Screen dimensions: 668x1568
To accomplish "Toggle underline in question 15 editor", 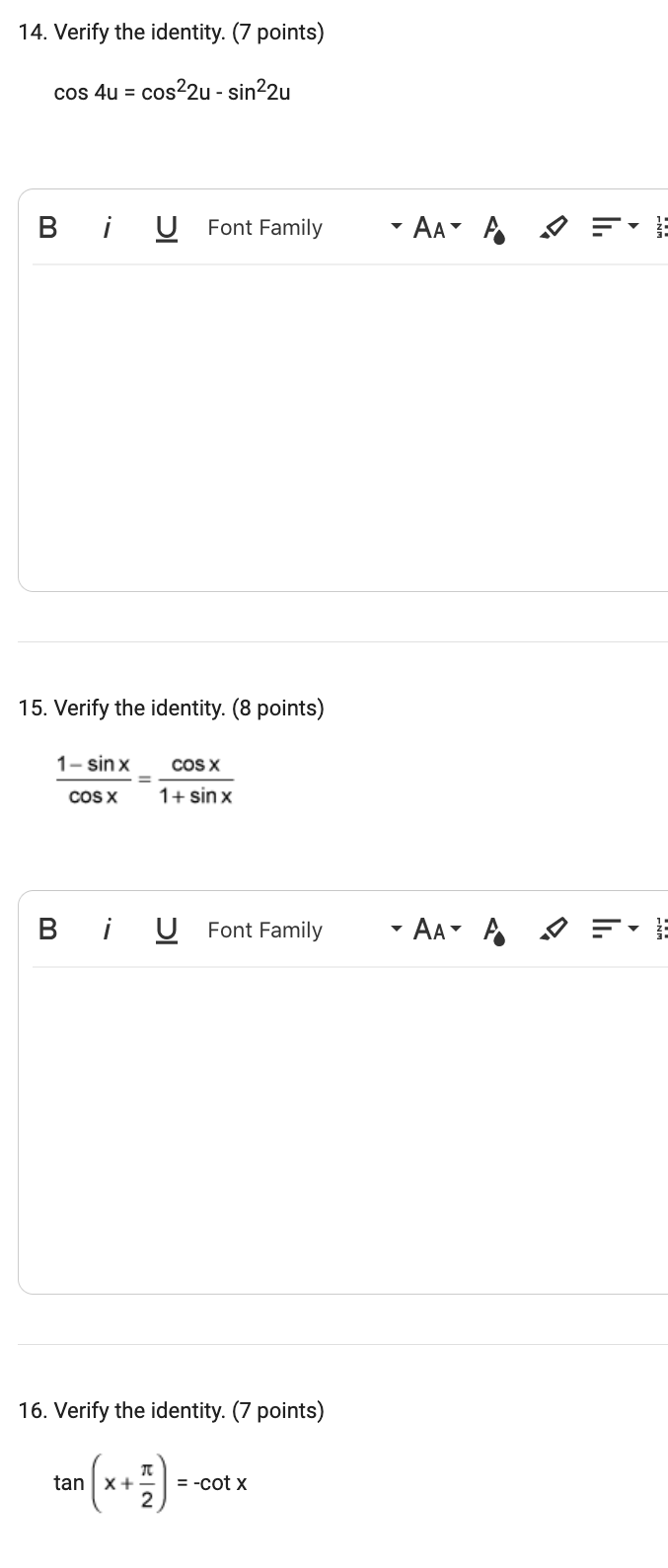I will coord(166,929).
